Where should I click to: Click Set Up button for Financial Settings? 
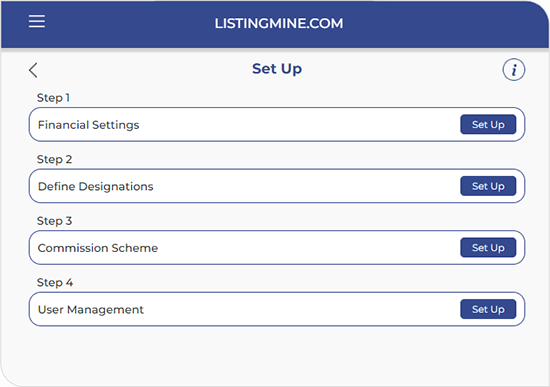488,124
